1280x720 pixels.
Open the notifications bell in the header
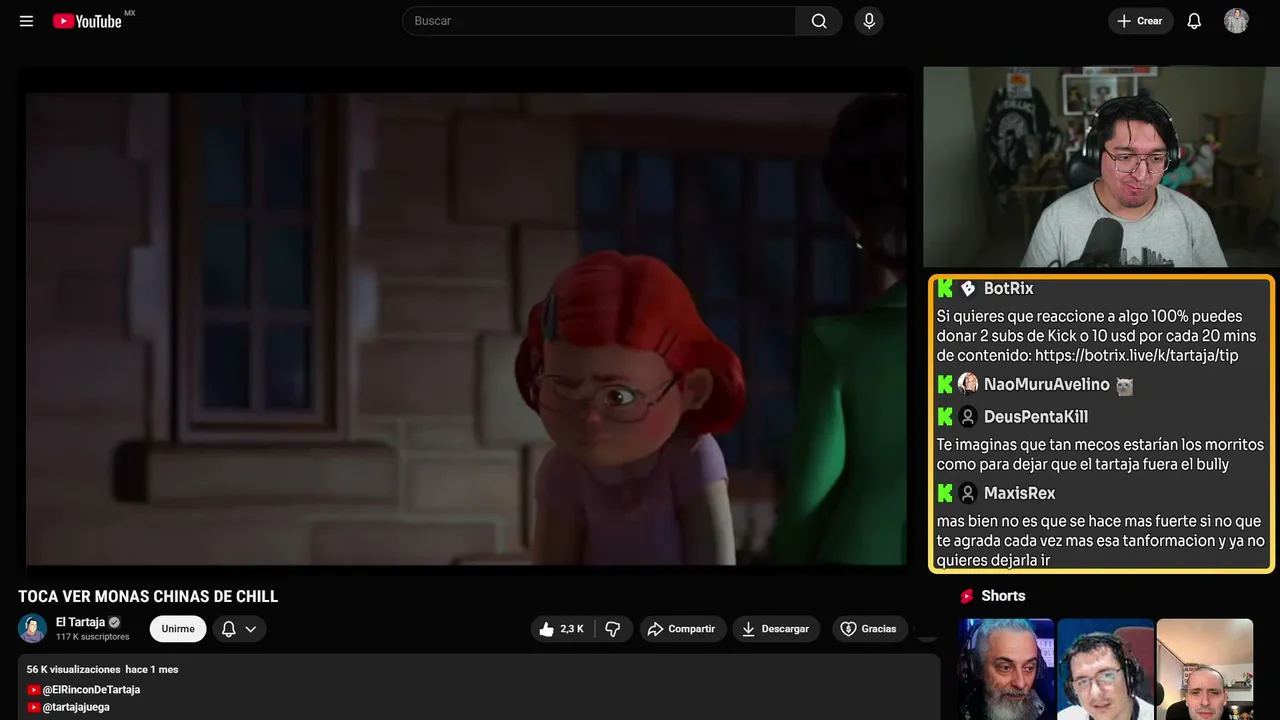coord(1194,21)
